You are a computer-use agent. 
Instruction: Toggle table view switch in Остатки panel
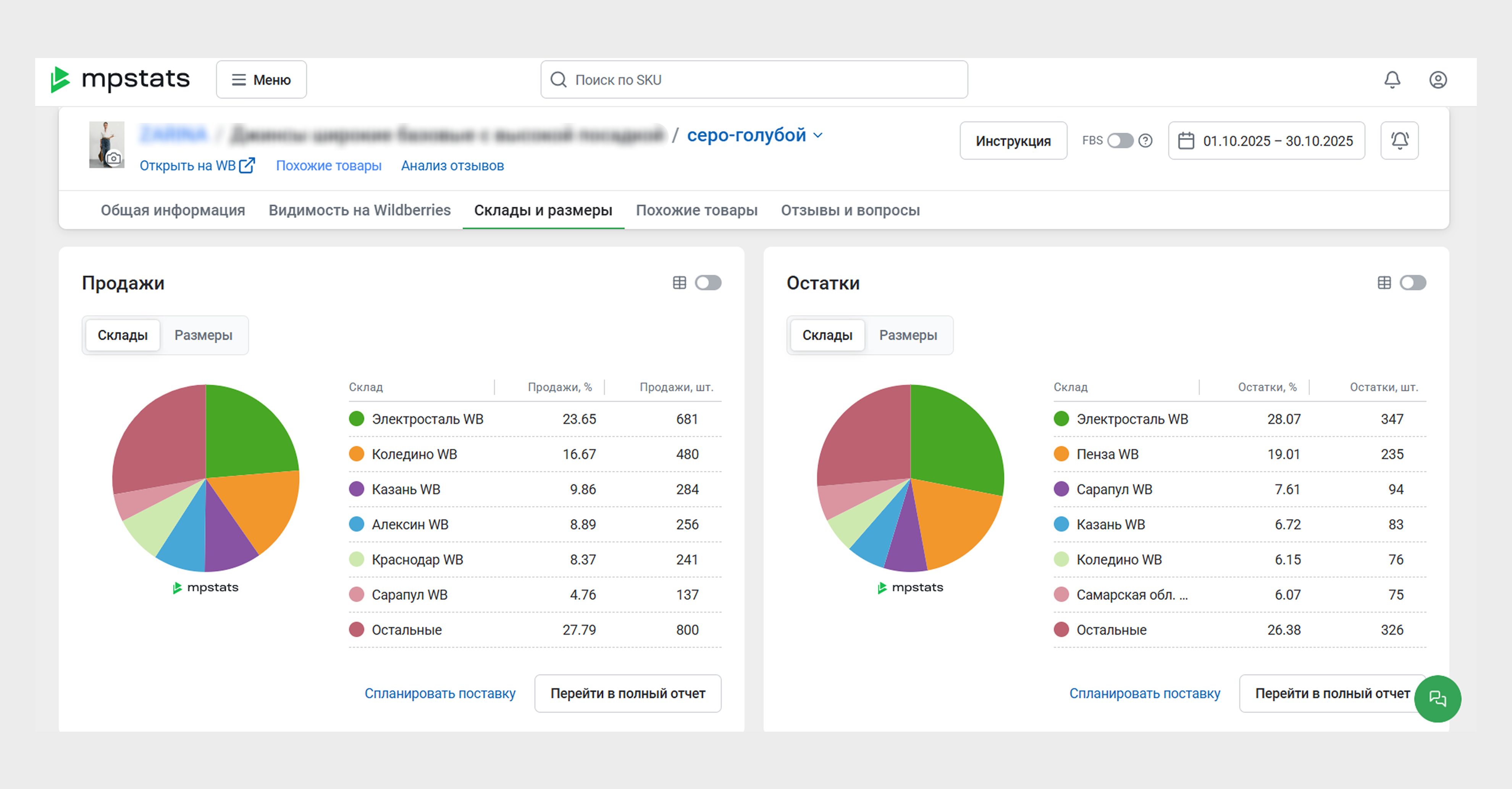coord(1413,283)
